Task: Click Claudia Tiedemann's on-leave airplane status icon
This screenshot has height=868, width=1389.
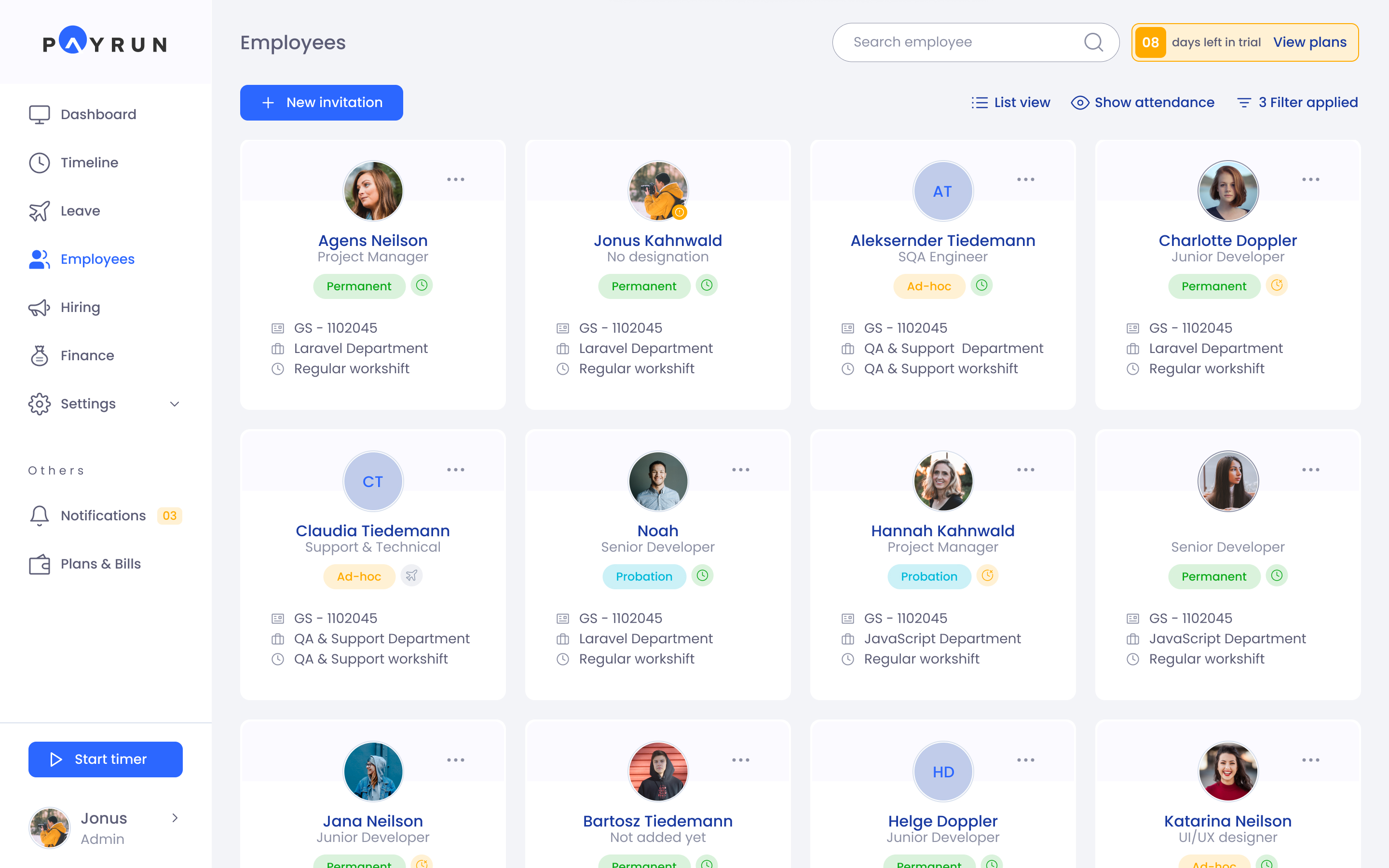Action: click(411, 575)
